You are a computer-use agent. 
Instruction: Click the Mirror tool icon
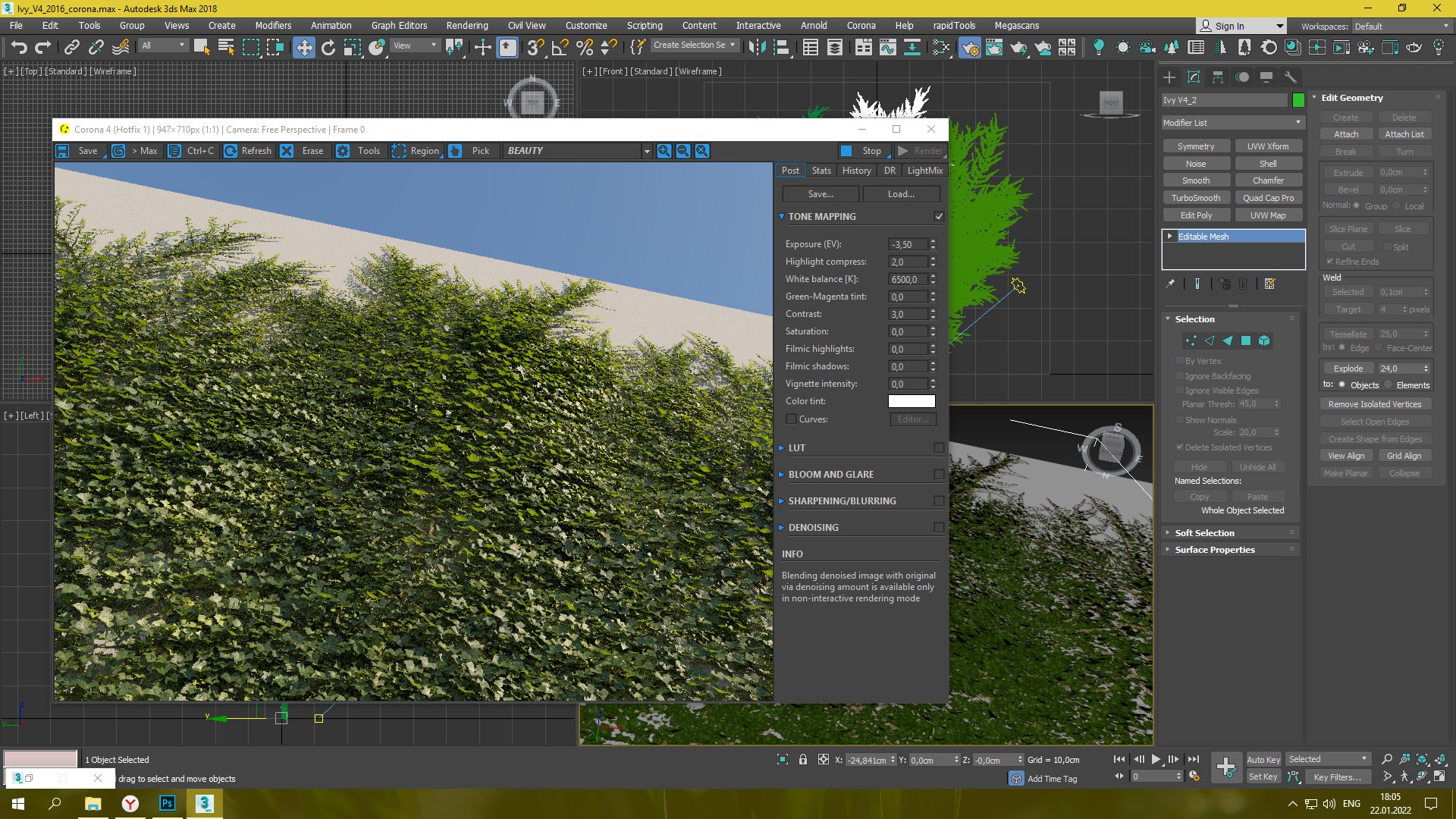(757, 48)
